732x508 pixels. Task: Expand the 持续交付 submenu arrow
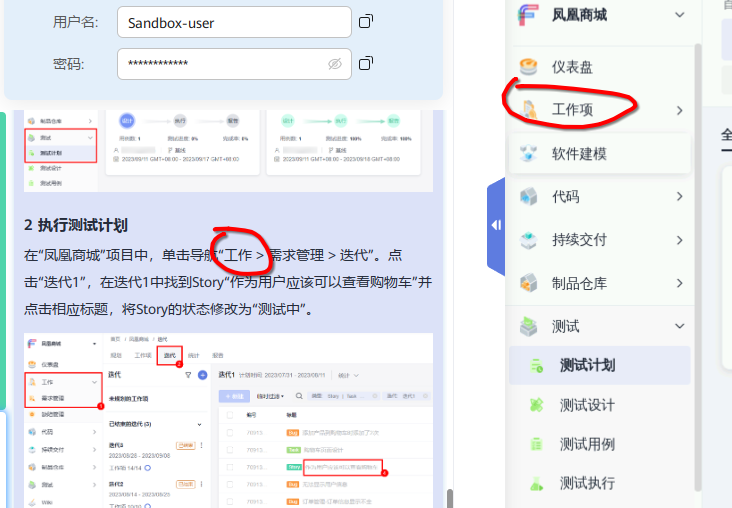(x=680, y=240)
